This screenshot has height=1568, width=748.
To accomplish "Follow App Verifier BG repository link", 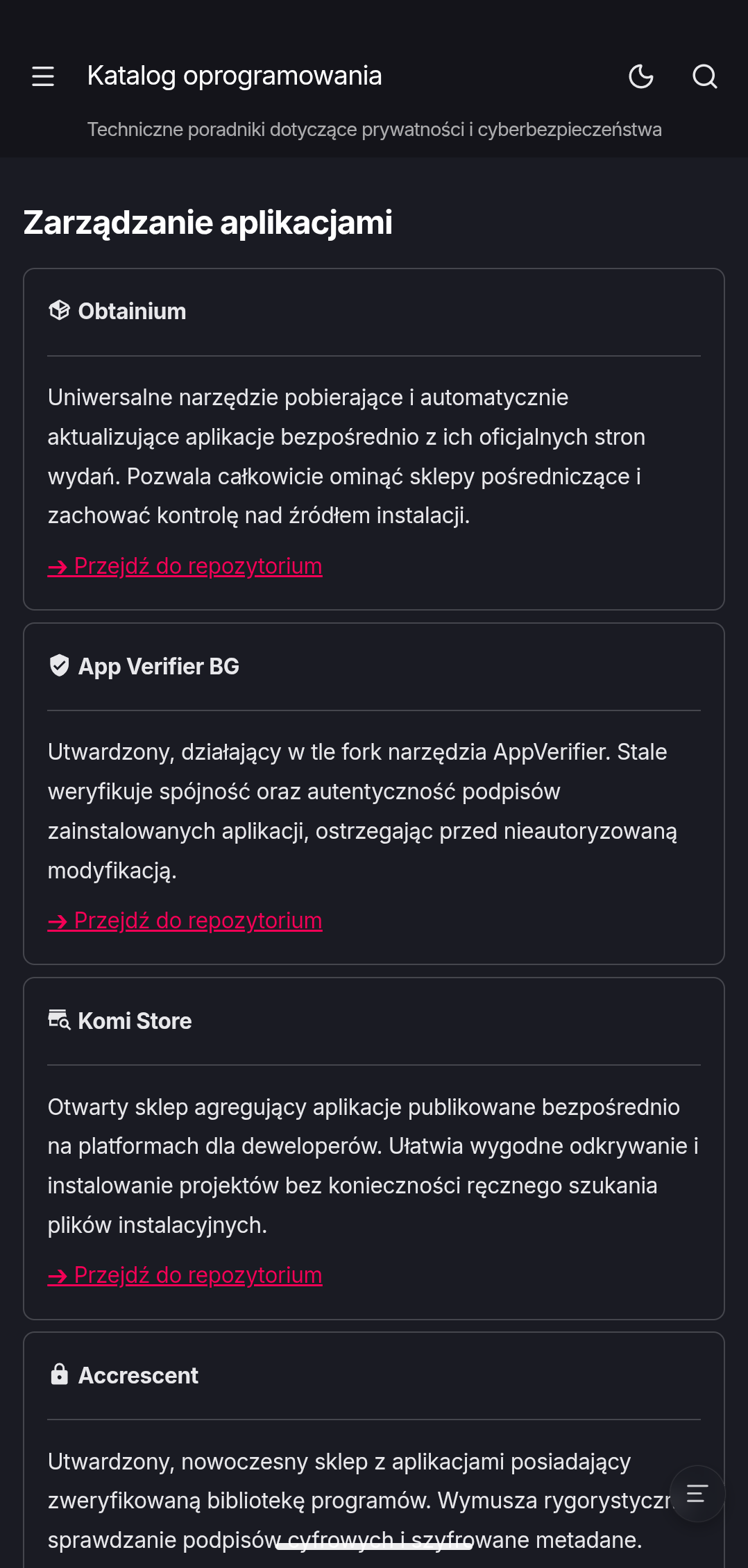I will click(185, 921).
